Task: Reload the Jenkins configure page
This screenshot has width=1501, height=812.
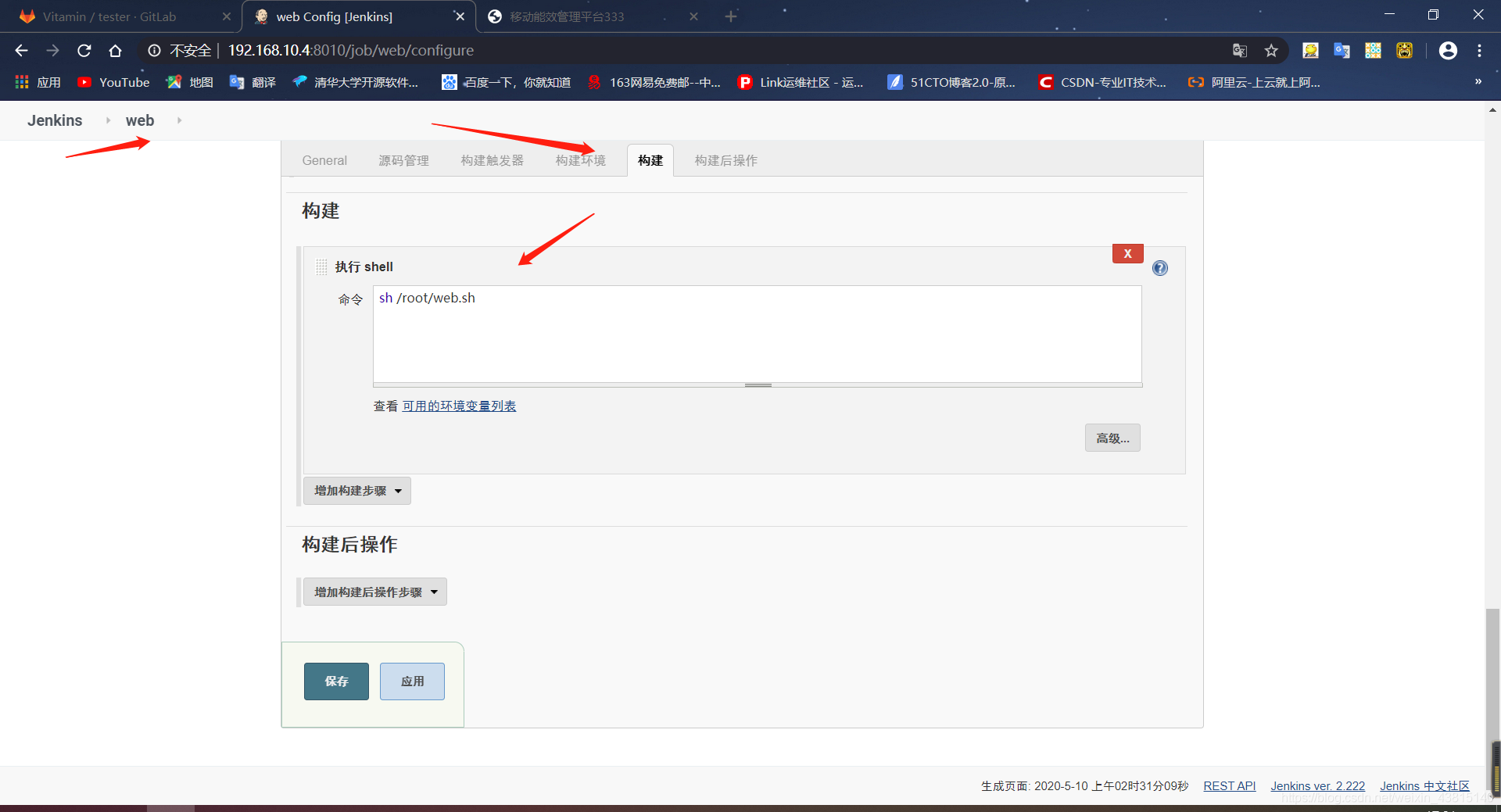Action: pos(84,50)
